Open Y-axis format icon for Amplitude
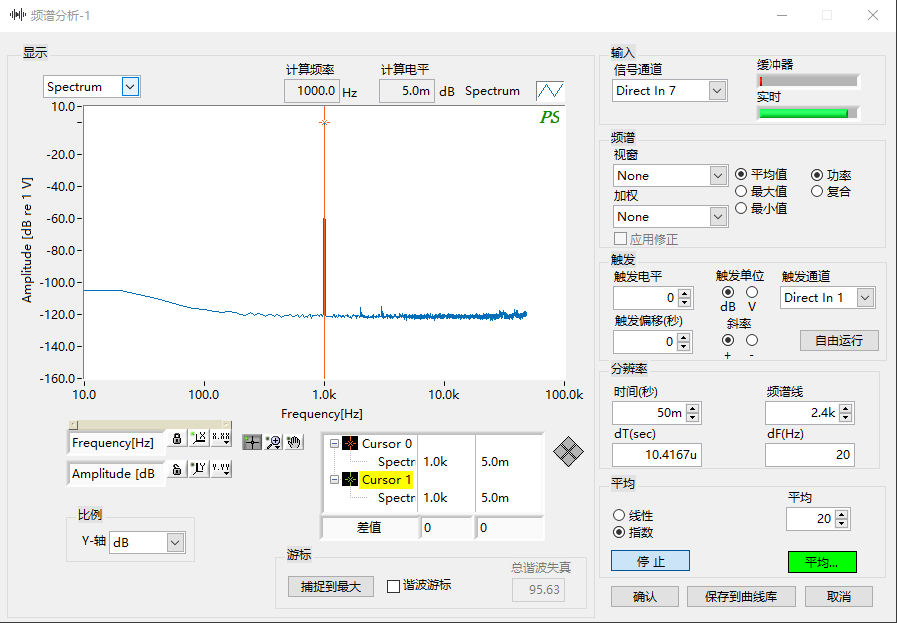The image size is (897, 623). click(221, 469)
